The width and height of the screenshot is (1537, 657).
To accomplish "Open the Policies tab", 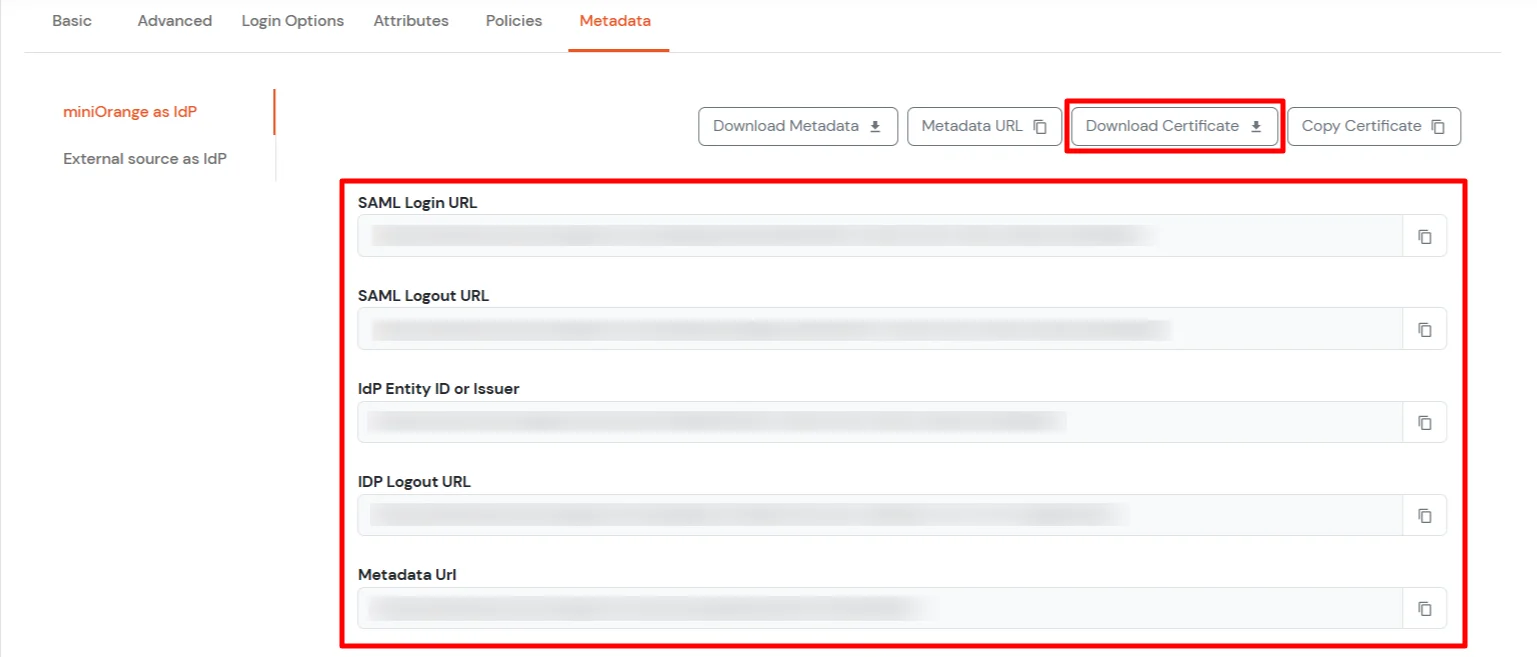I will pos(513,20).
